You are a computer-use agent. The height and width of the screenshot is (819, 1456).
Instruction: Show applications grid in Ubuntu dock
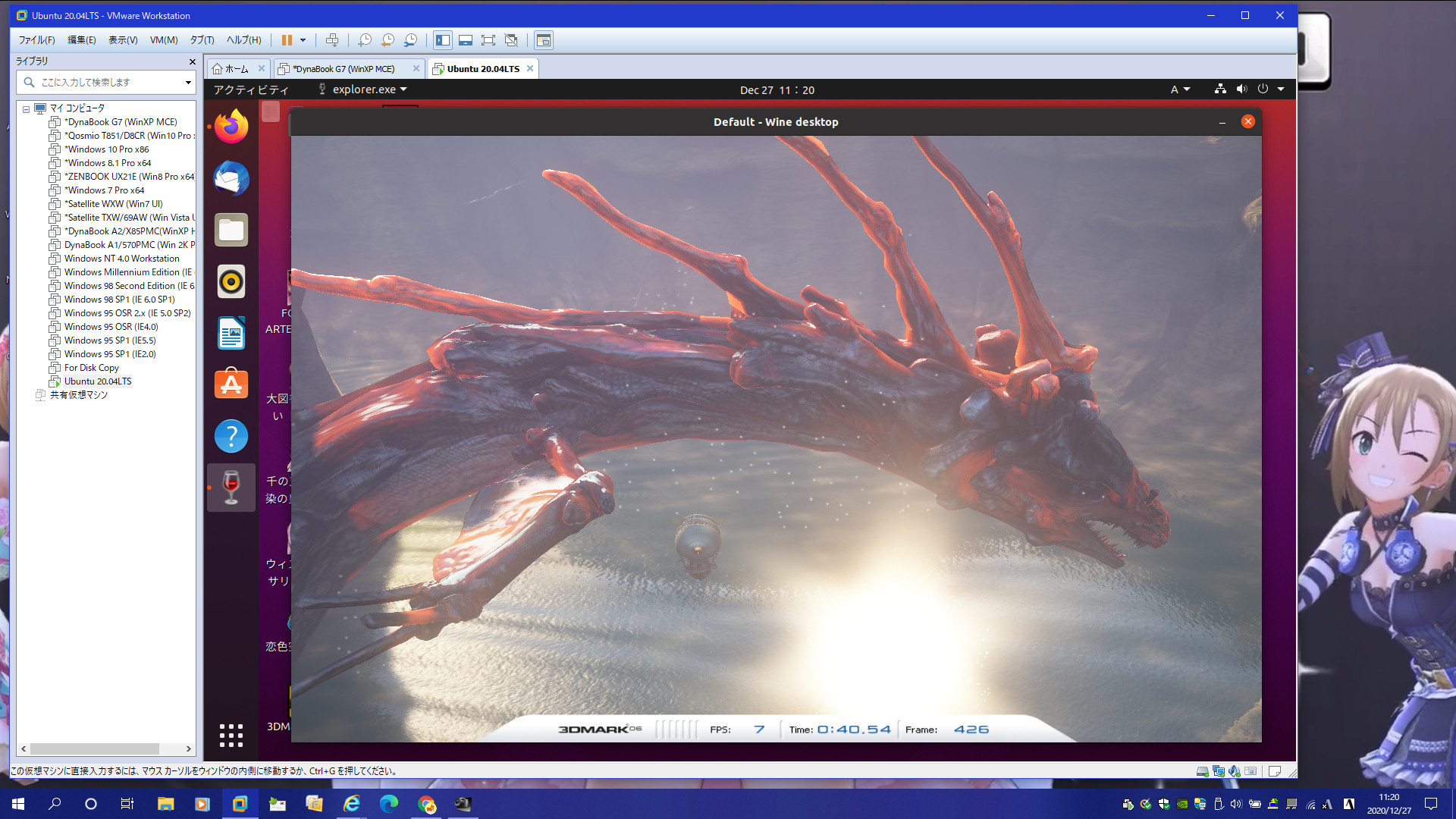pyautogui.click(x=231, y=735)
